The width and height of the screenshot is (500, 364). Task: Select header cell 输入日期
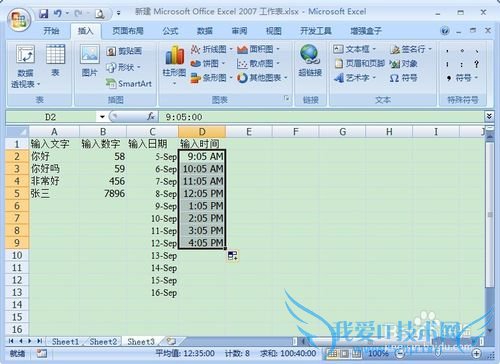point(152,144)
